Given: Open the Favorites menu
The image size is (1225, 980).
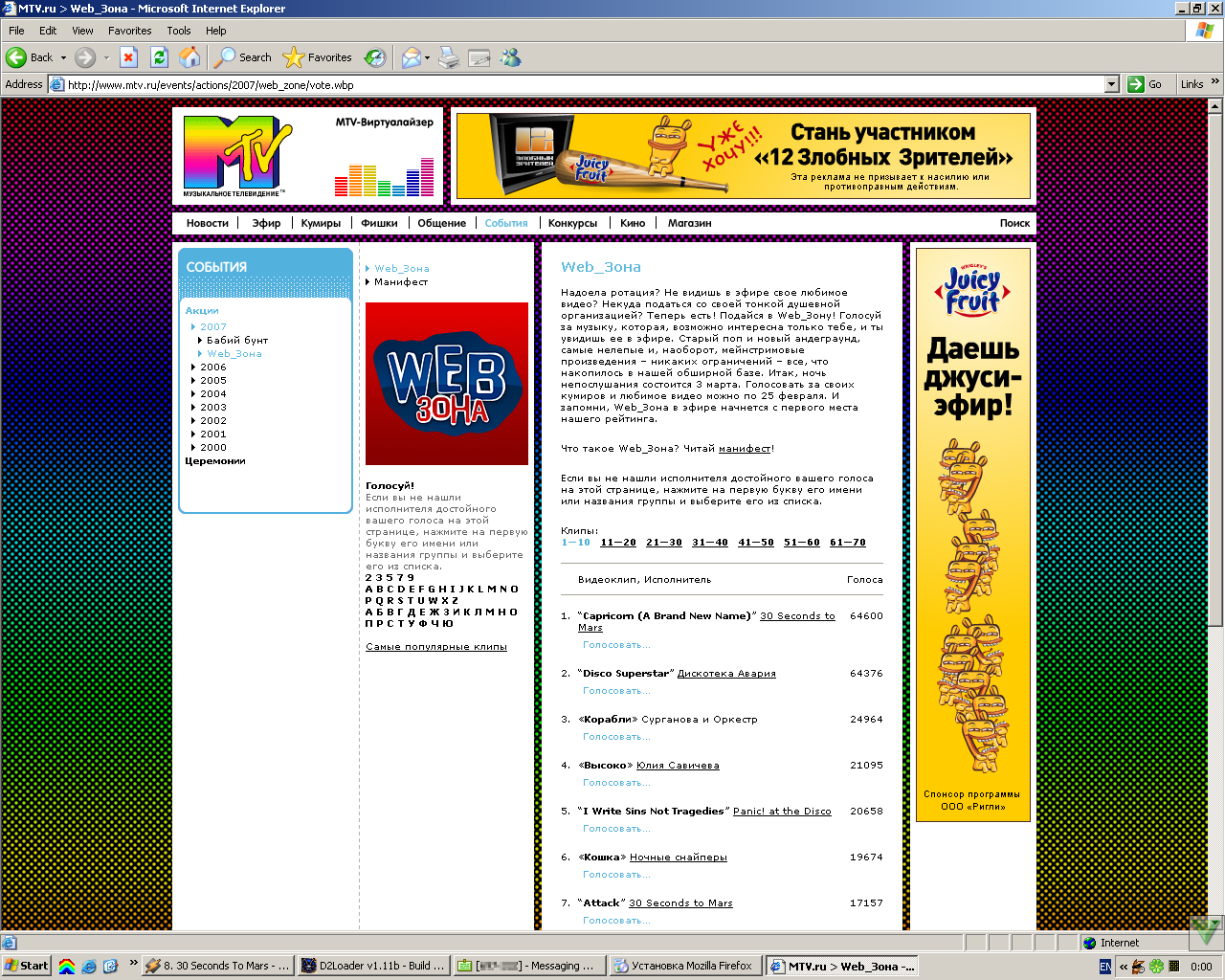Looking at the screenshot, I should click(x=129, y=31).
